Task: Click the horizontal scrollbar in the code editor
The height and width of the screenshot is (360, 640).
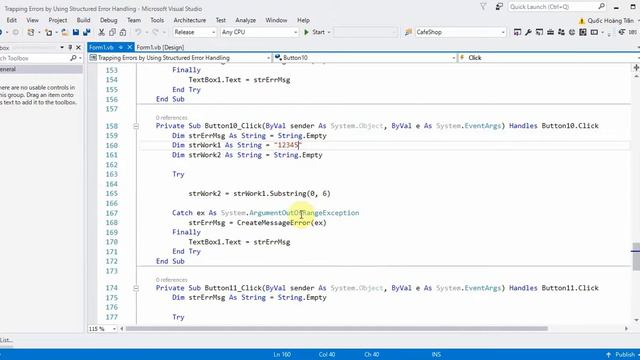Action: tap(337, 328)
